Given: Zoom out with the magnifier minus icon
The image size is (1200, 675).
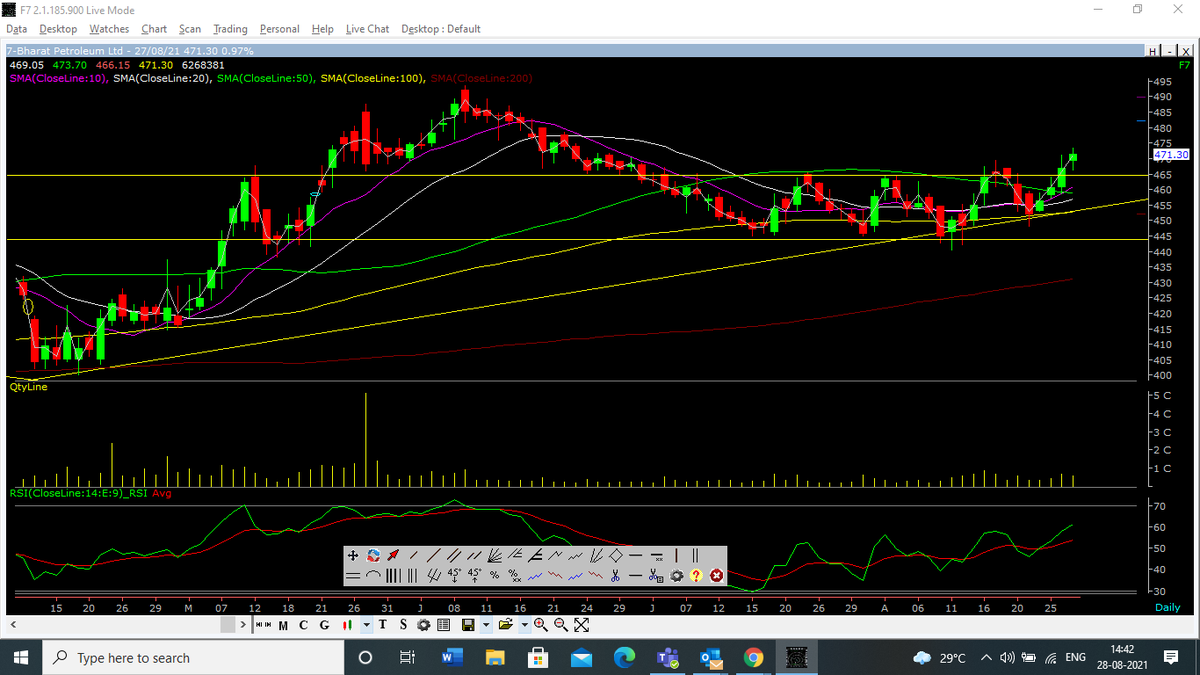Looking at the screenshot, I should pyautogui.click(x=561, y=626).
